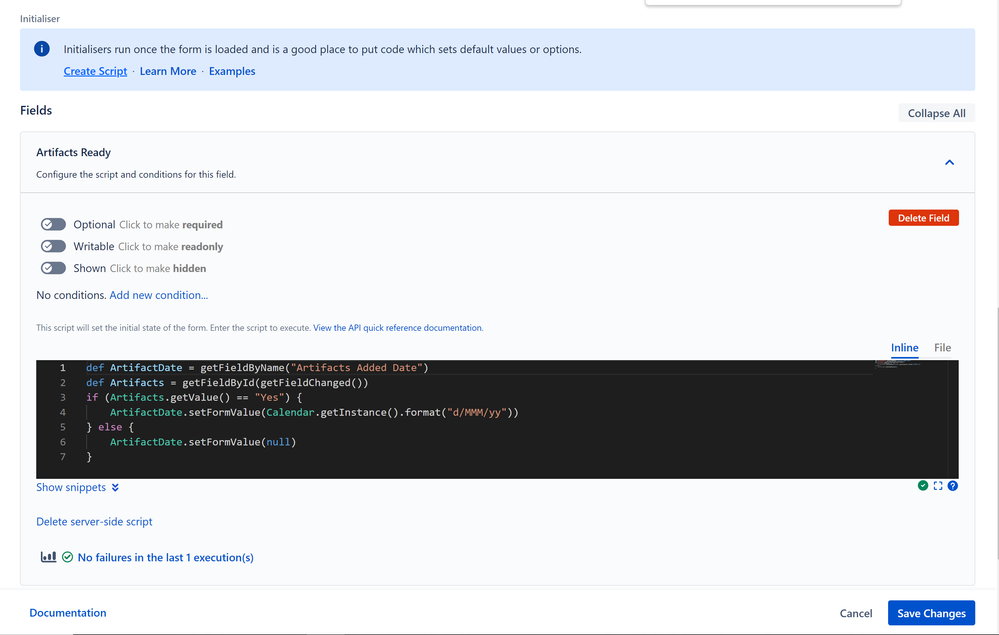Collapse the Artifacts Ready section chevron
999x635 pixels.
(x=949, y=162)
